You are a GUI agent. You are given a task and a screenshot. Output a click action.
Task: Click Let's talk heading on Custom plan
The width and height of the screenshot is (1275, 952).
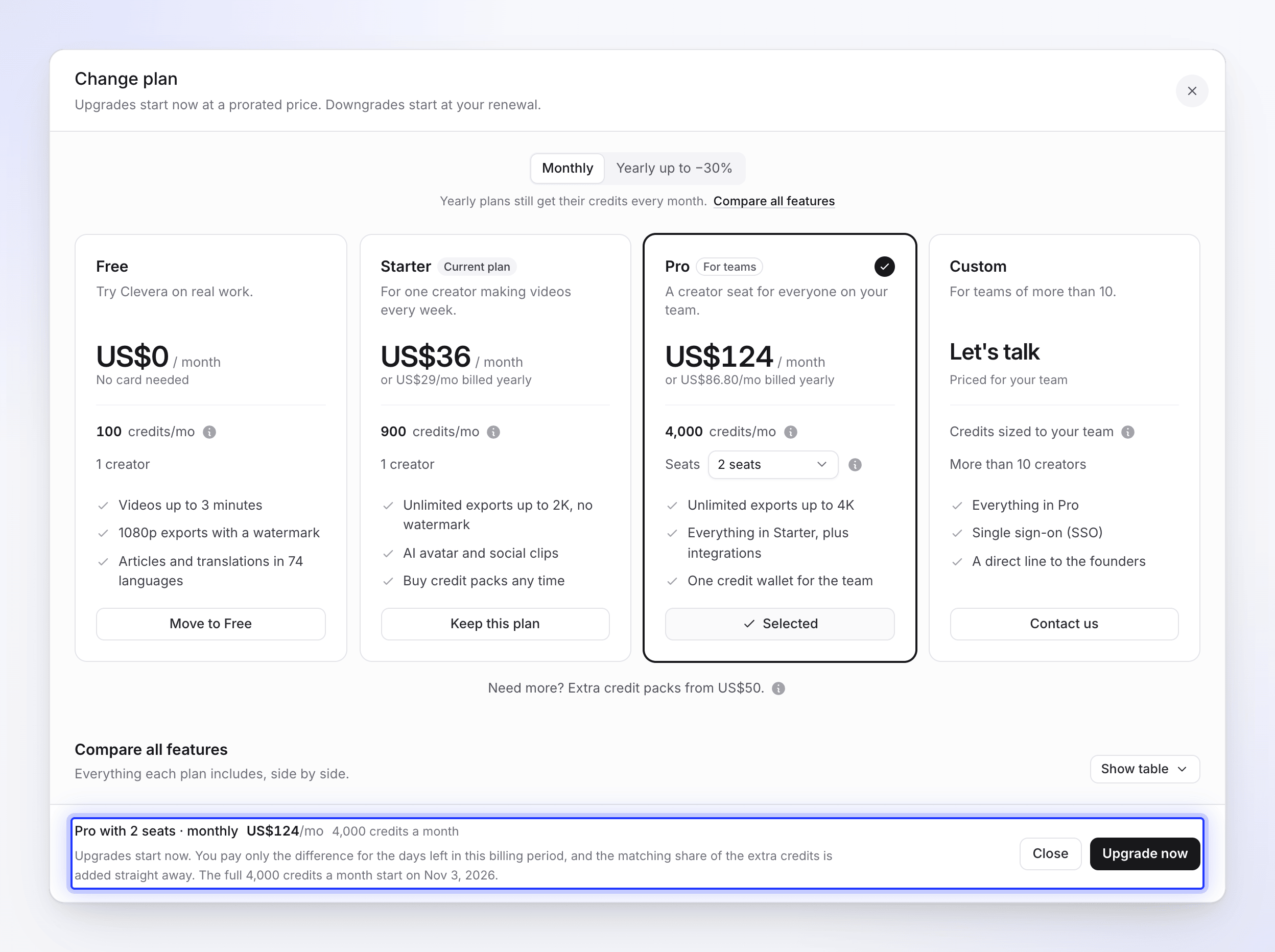click(994, 352)
